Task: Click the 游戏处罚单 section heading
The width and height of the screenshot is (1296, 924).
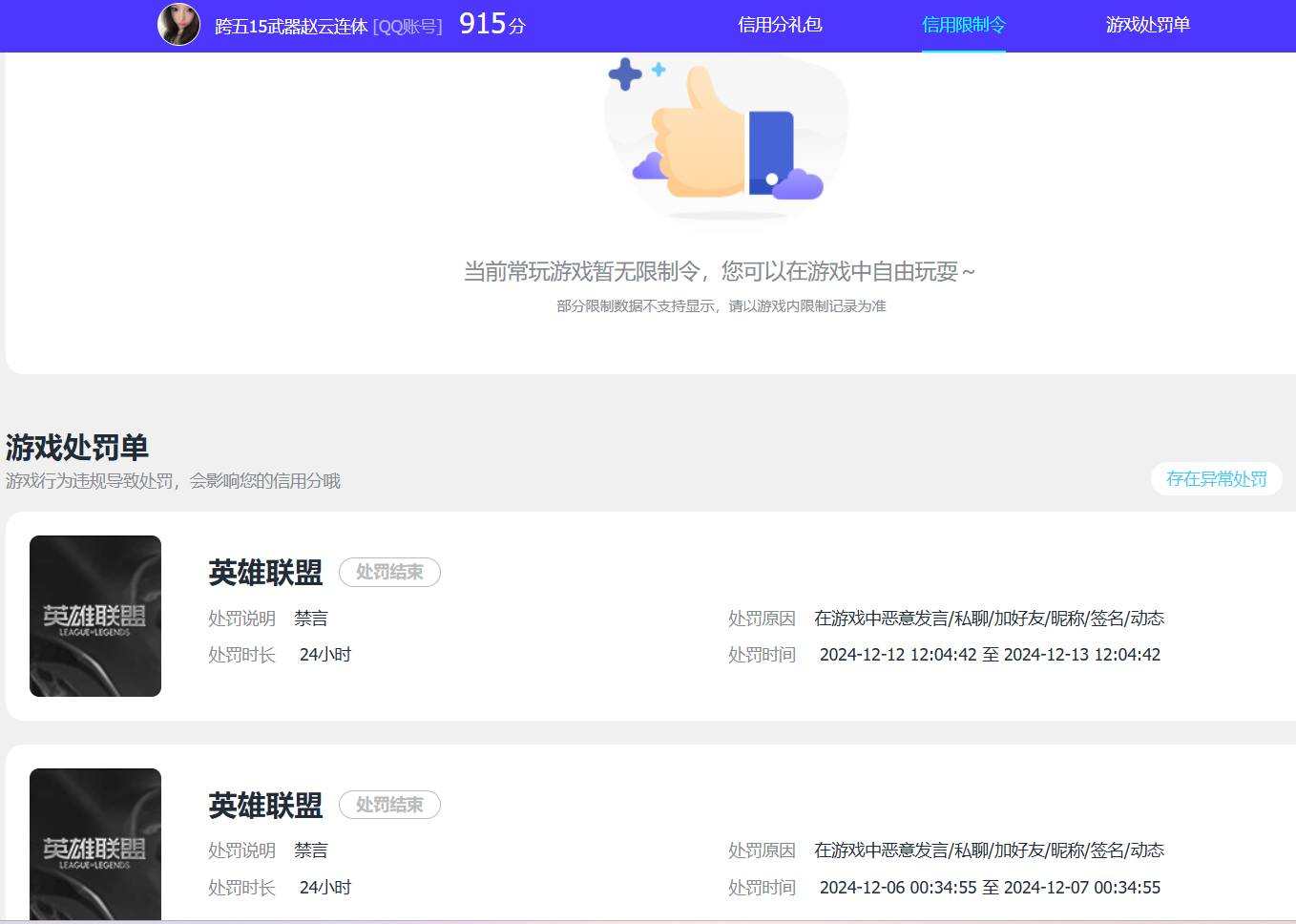Action: pyautogui.click(x=77, y=448)
